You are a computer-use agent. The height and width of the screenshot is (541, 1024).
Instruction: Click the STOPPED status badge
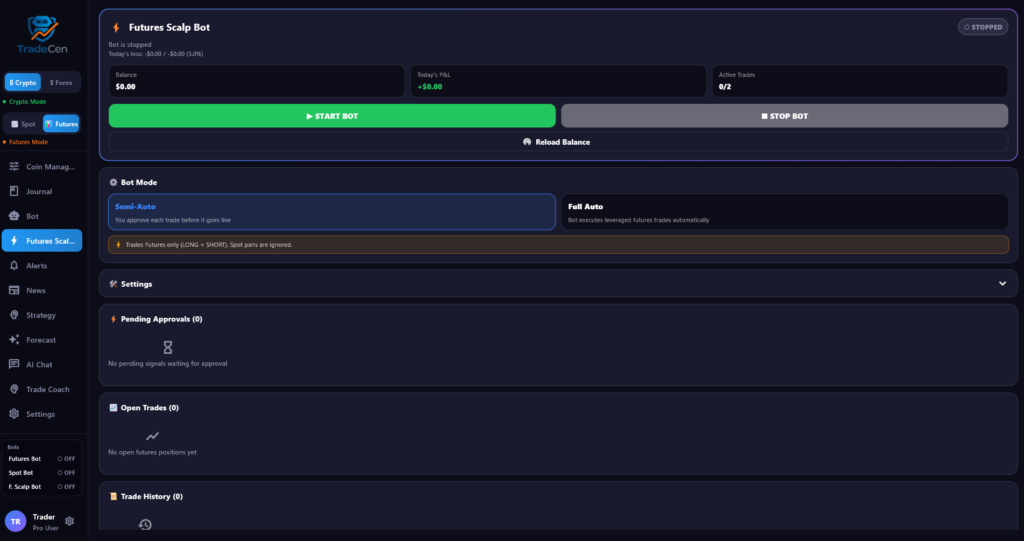pyautogui.click(x=983, y=27)
